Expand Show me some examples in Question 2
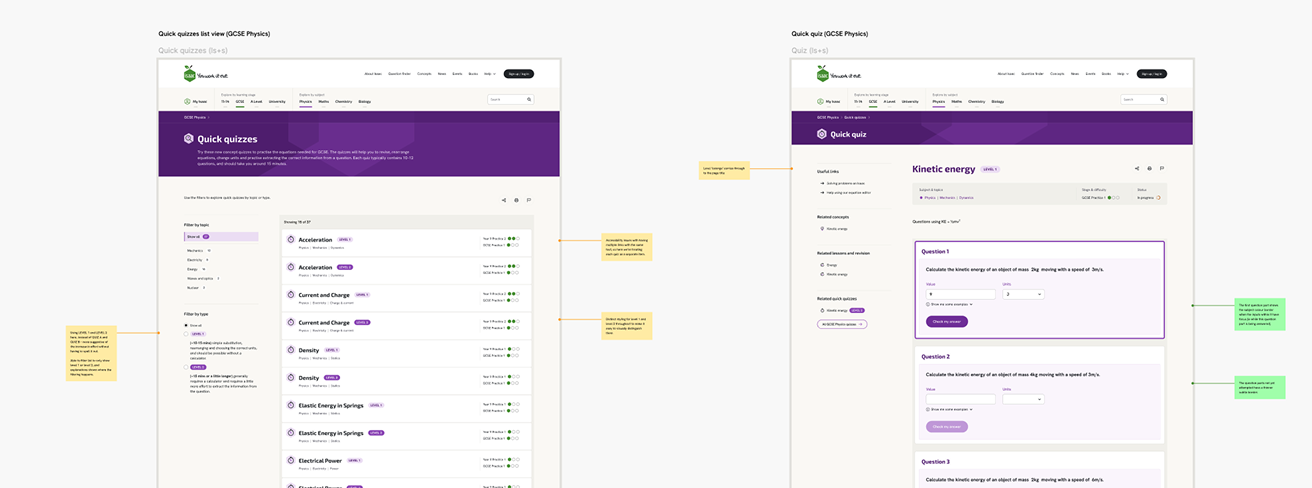Viewport: 1312px width, 488px height. [949, 409]
